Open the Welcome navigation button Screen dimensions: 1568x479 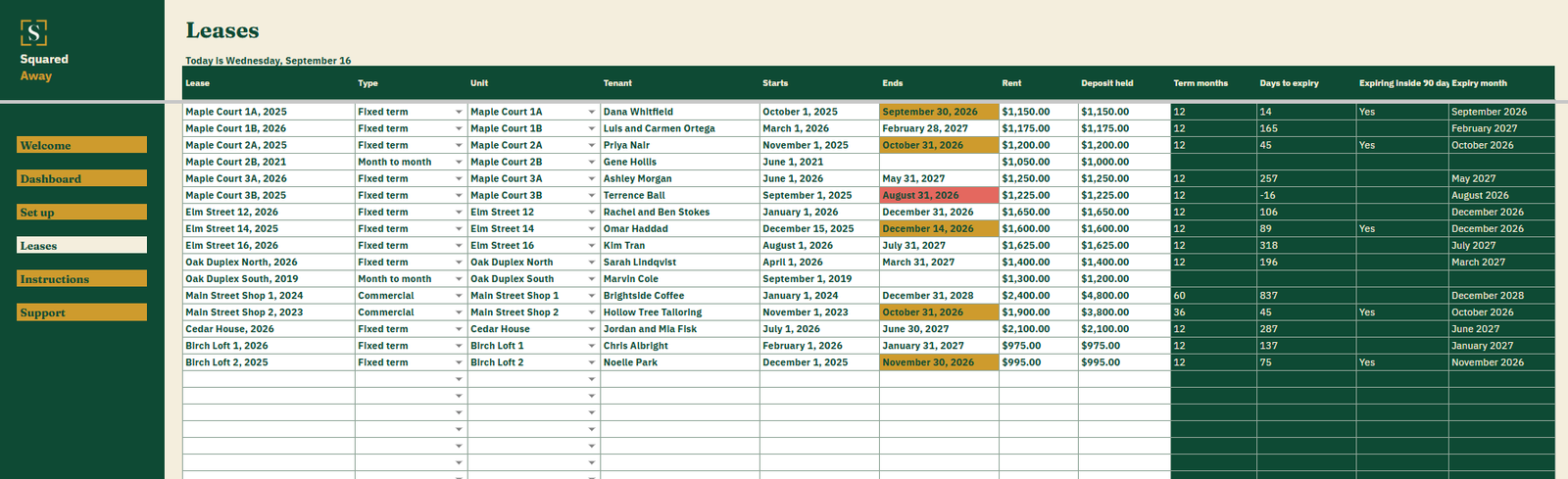coord(81,145)
